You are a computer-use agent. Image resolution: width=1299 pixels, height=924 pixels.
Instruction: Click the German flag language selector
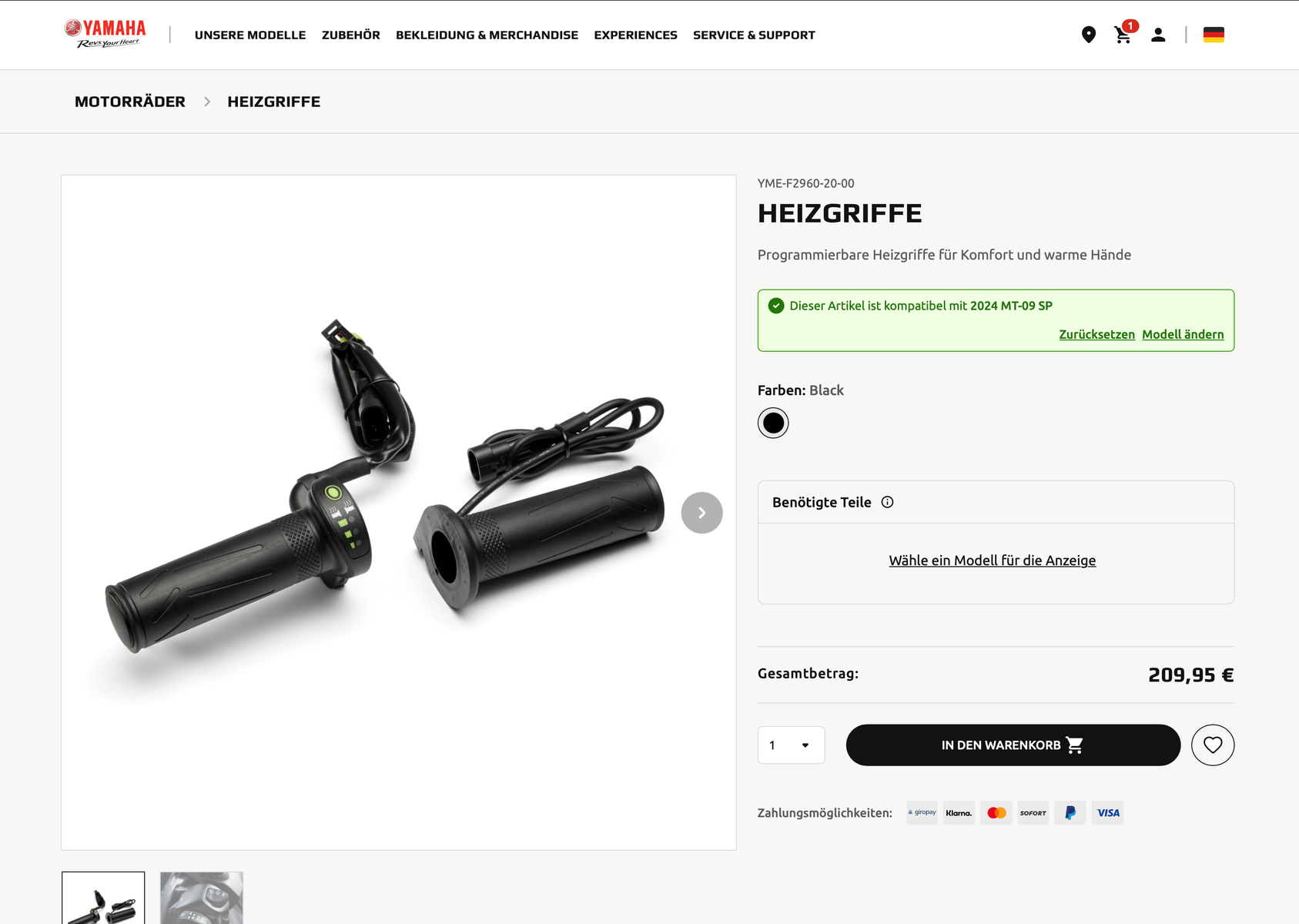click(x=1214, y=35)
